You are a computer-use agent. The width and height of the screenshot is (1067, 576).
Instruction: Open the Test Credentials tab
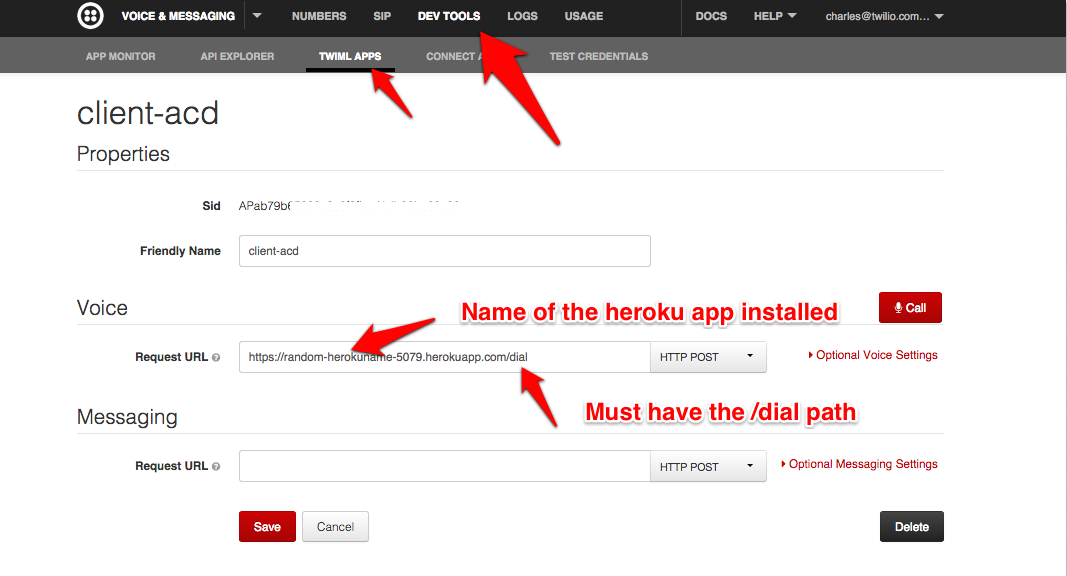[598, 56]
